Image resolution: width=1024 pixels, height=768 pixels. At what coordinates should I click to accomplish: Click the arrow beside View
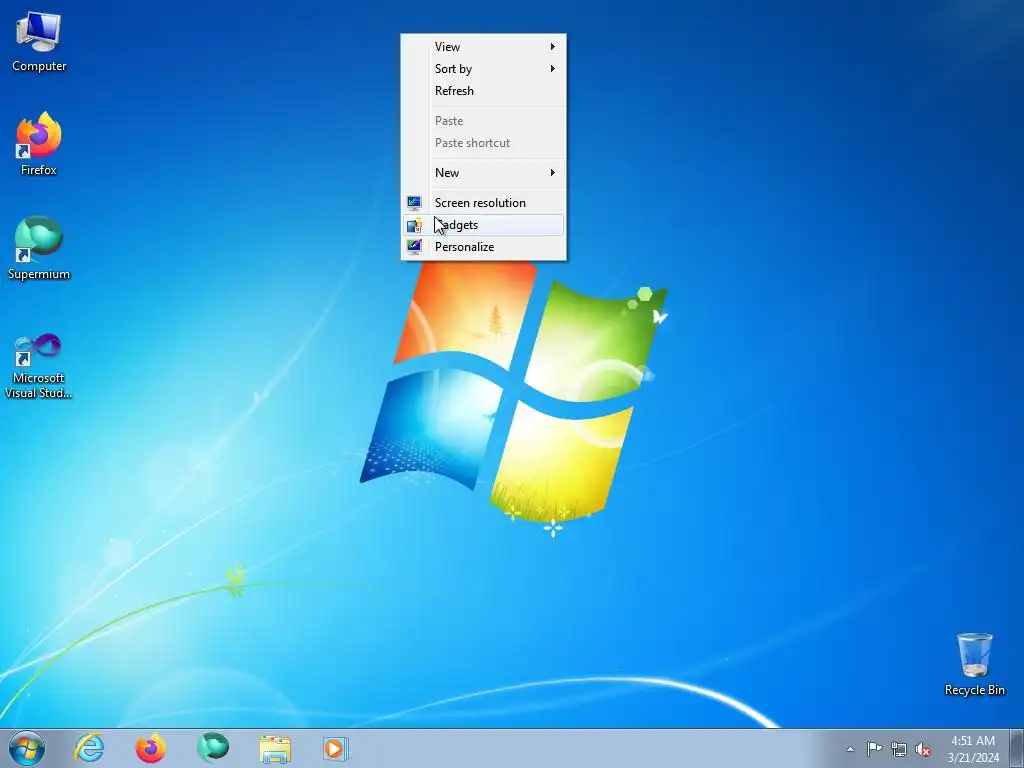pyautogui.click(x=552, y=46)
